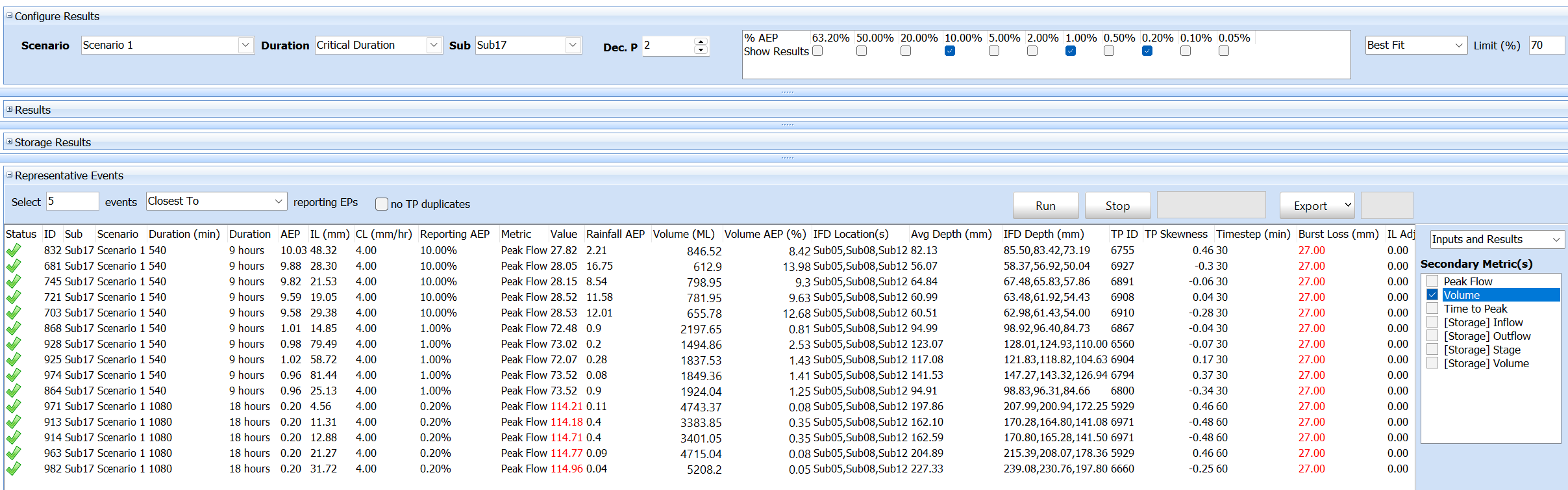Image resolution: width=1568 pixels, height=490 pixels.
Task: Click status checkmark icon for event ID 982
Action: 14,469
